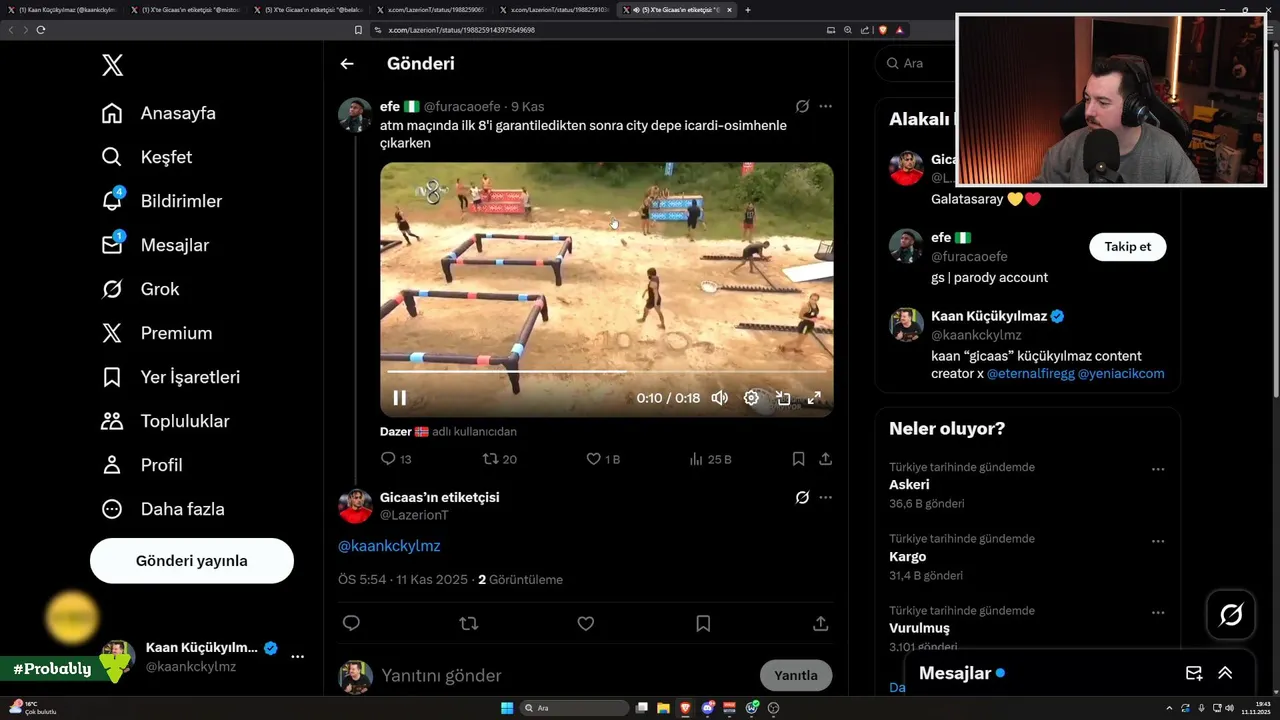Click the Ara search box on X
The image size is (1280, 720).
coord(915,63)
